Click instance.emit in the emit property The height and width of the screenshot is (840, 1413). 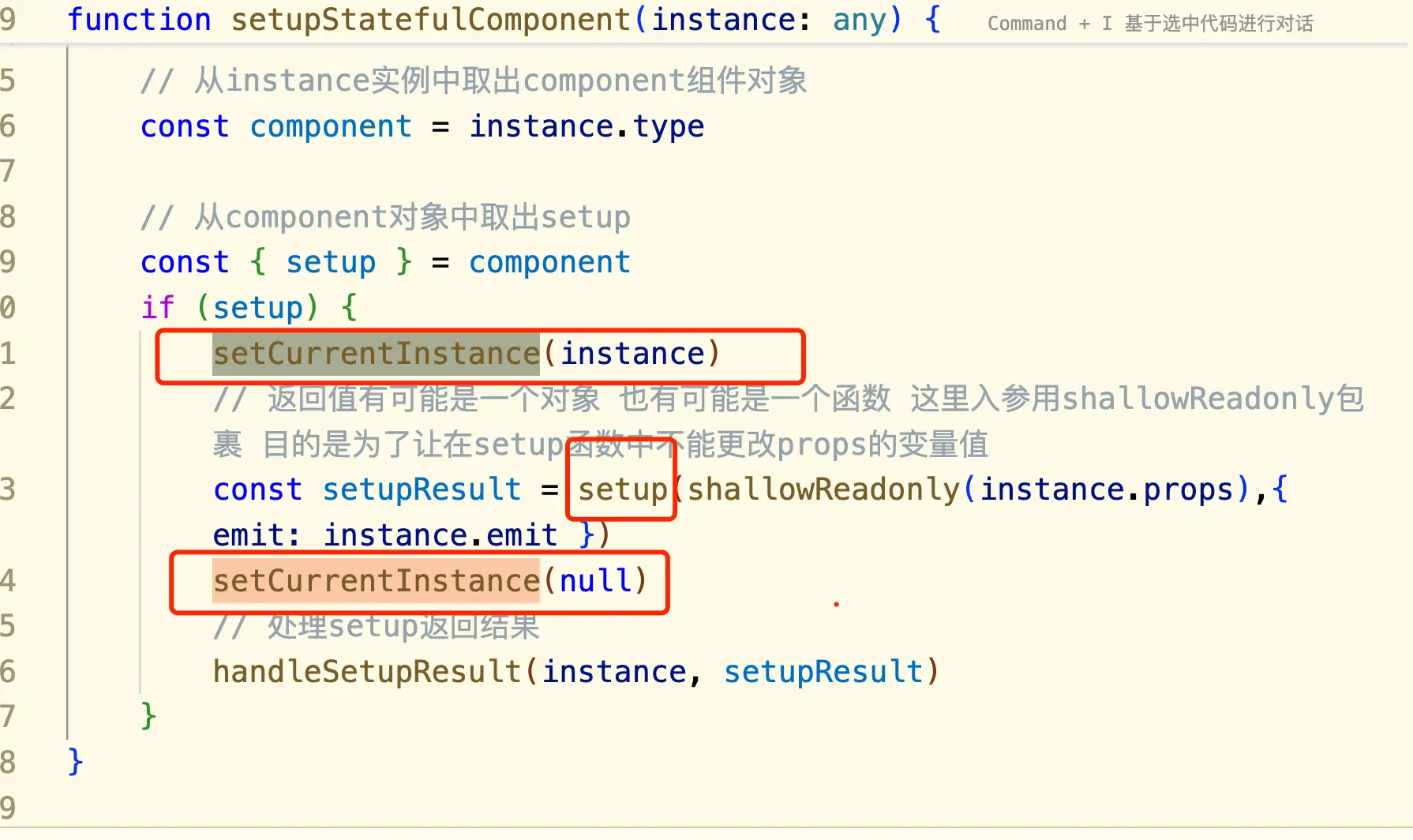tap(440, 535)
